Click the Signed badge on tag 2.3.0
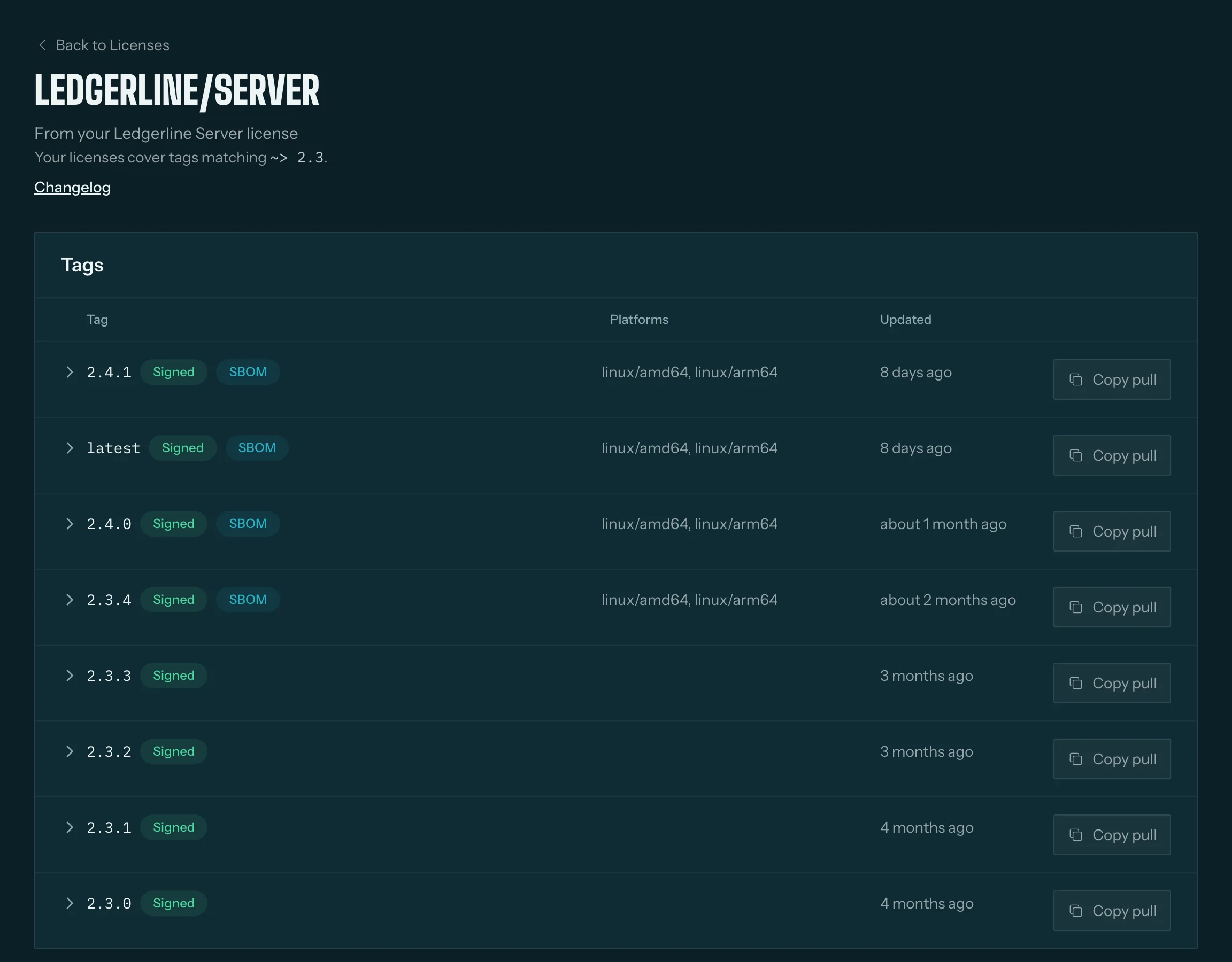The image size is (1232, 962). [x=174, y=903]
